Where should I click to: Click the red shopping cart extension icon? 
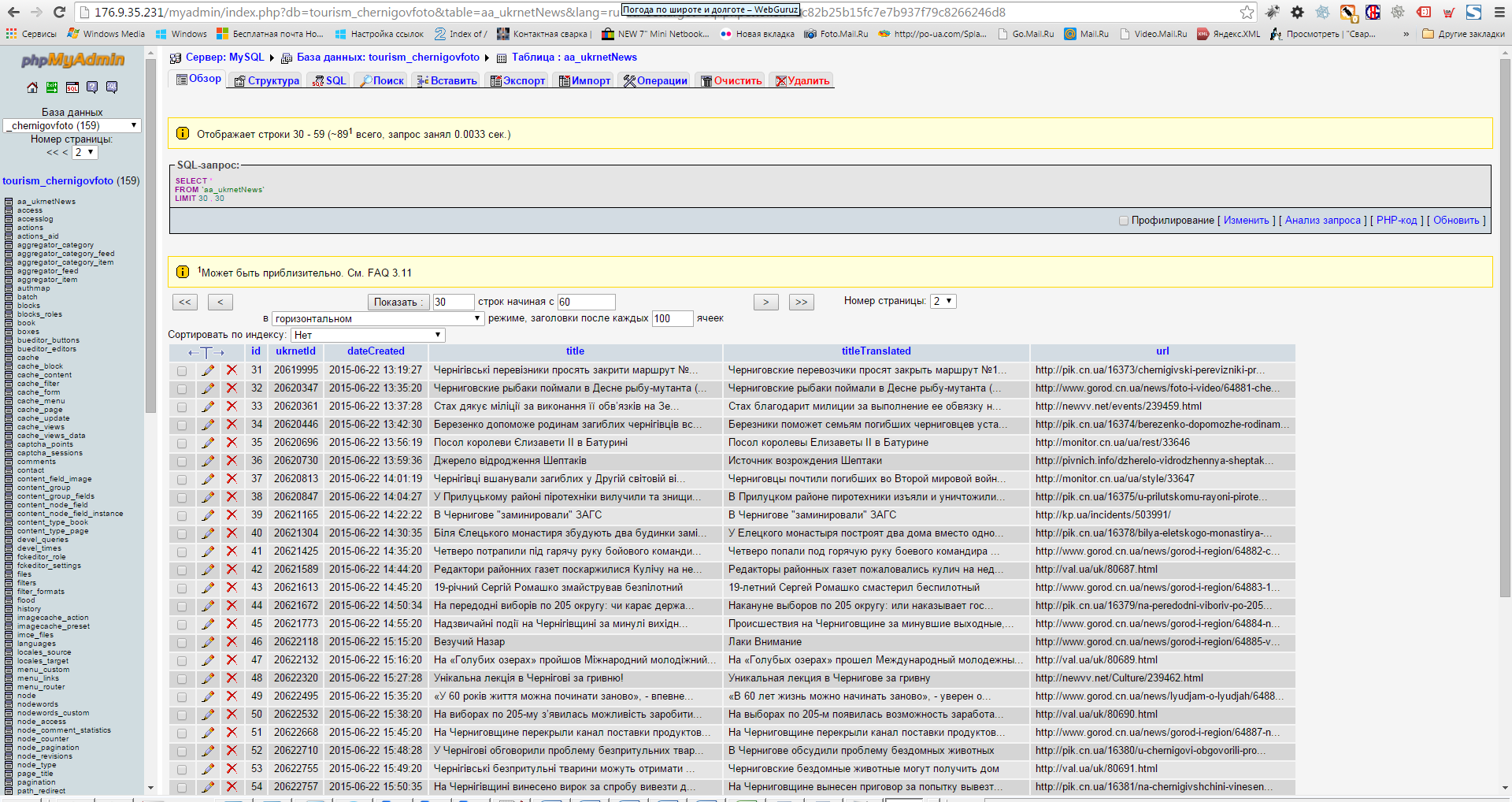1448,12
